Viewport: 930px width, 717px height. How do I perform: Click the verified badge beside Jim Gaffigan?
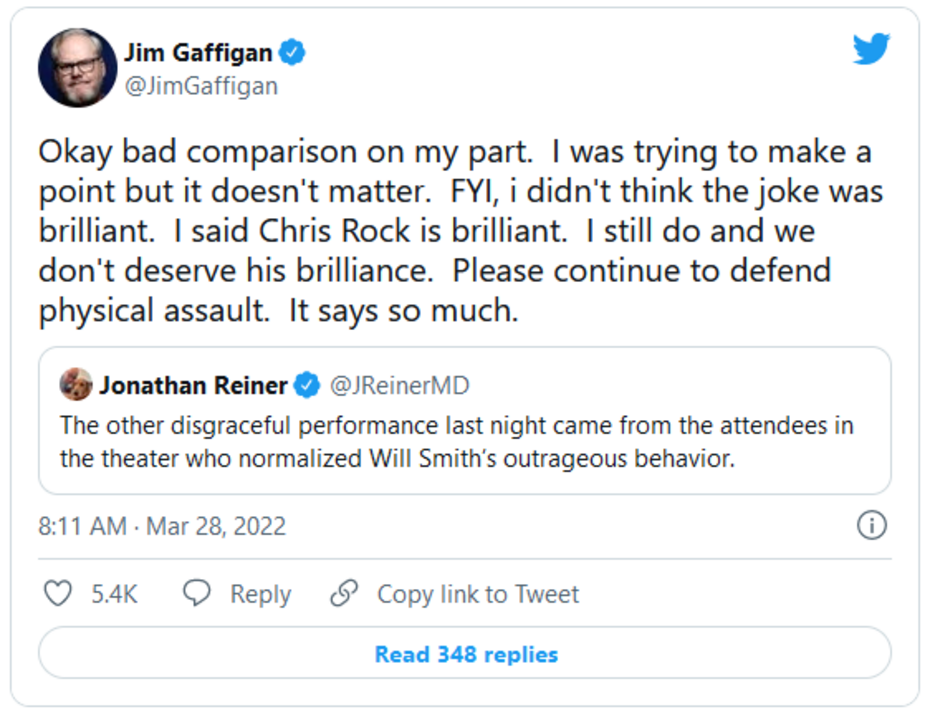(x=292, y=53)
